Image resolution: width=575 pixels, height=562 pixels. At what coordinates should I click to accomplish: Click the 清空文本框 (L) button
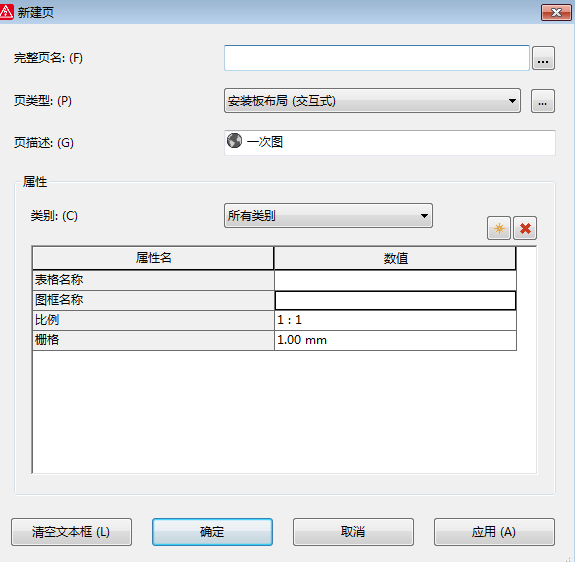click(72, 532)
